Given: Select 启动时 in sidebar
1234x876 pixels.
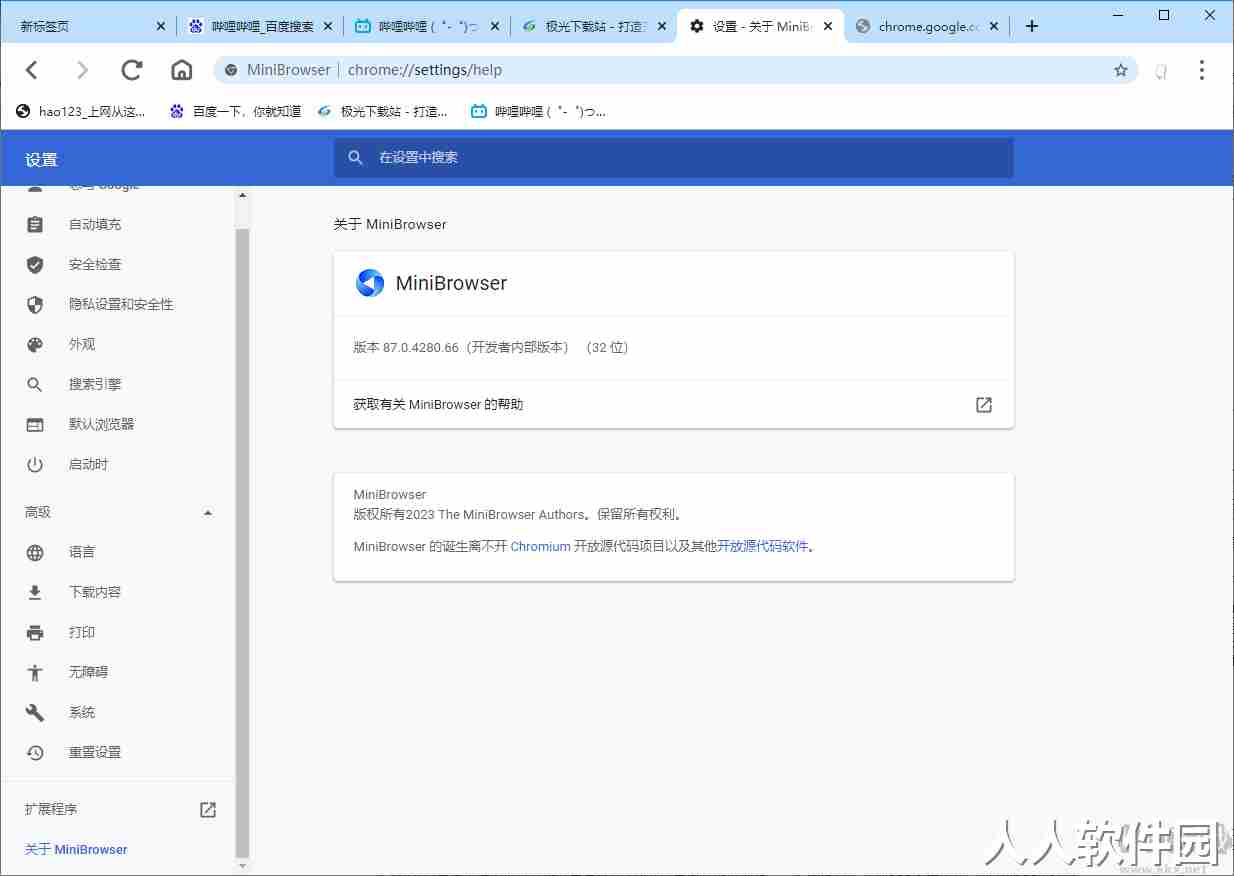Looking at the screenshot, I should point(88,464).
